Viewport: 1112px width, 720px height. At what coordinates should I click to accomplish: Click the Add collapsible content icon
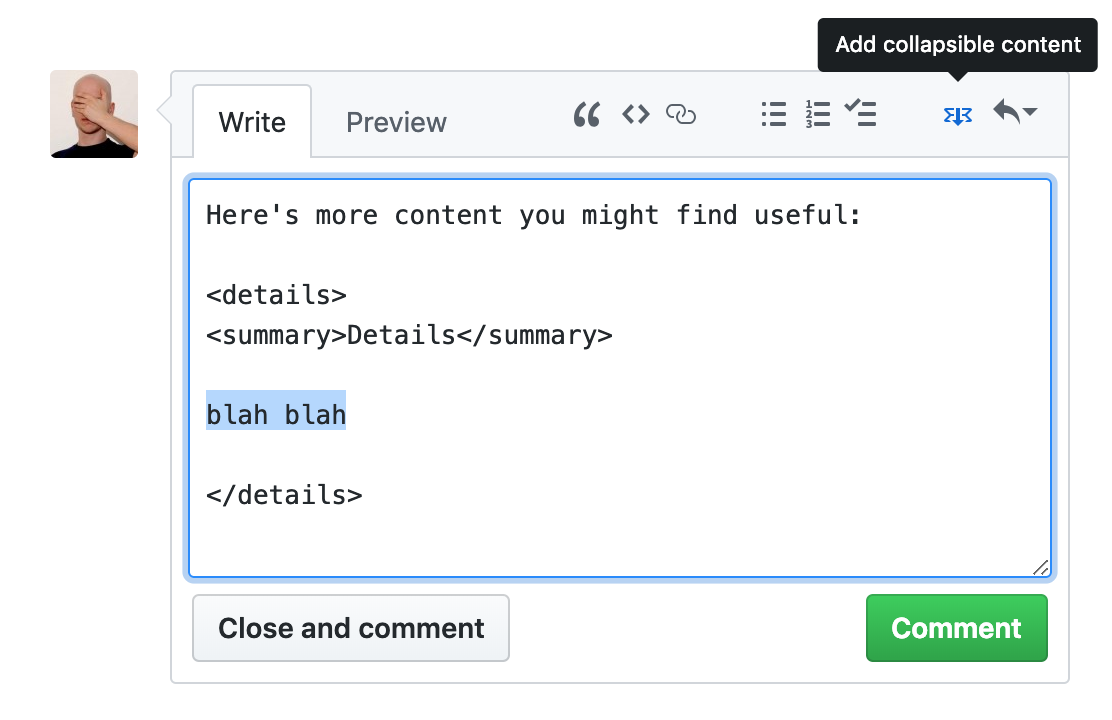[957, 115]
